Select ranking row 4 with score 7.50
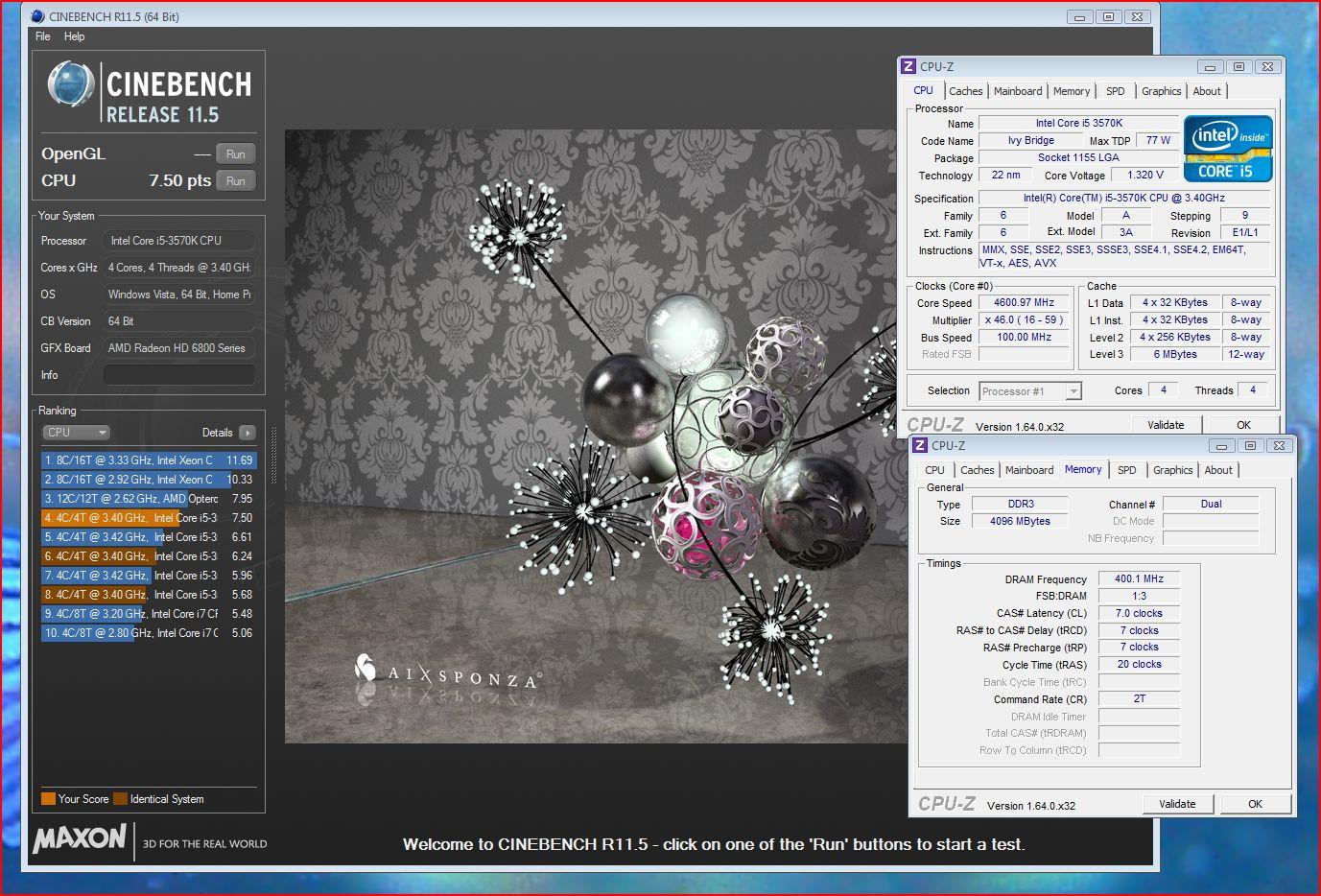Viewport: 1321px width, 896px height. tap(148, 518)
